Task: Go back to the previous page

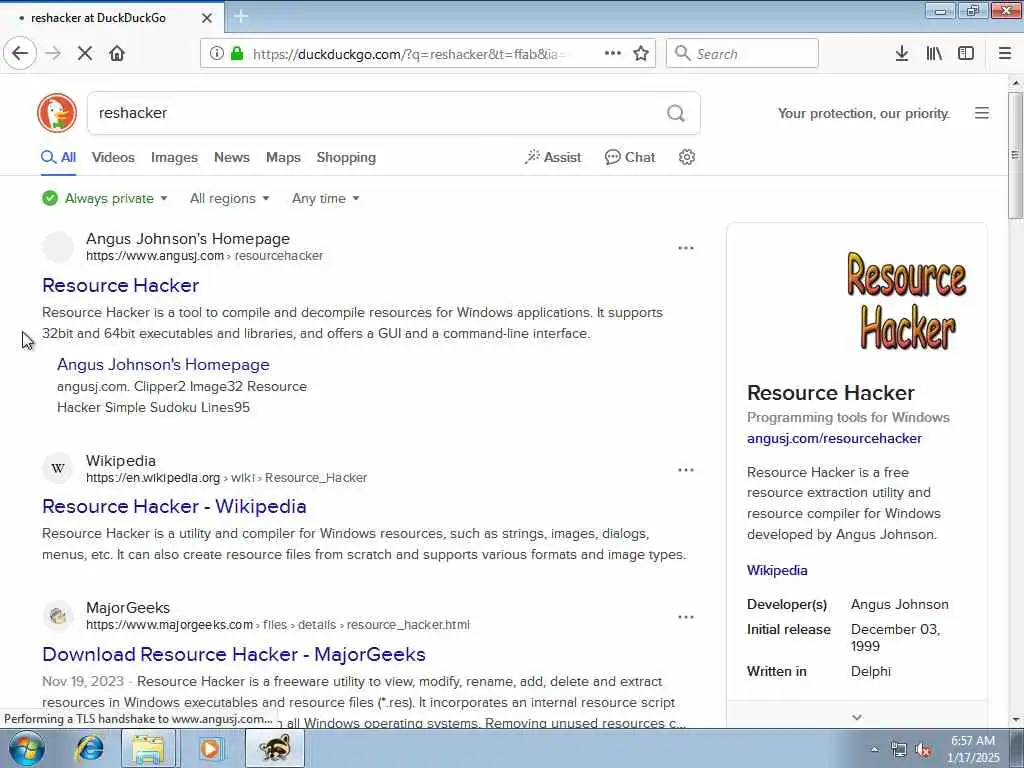Action: click(20, 54)
